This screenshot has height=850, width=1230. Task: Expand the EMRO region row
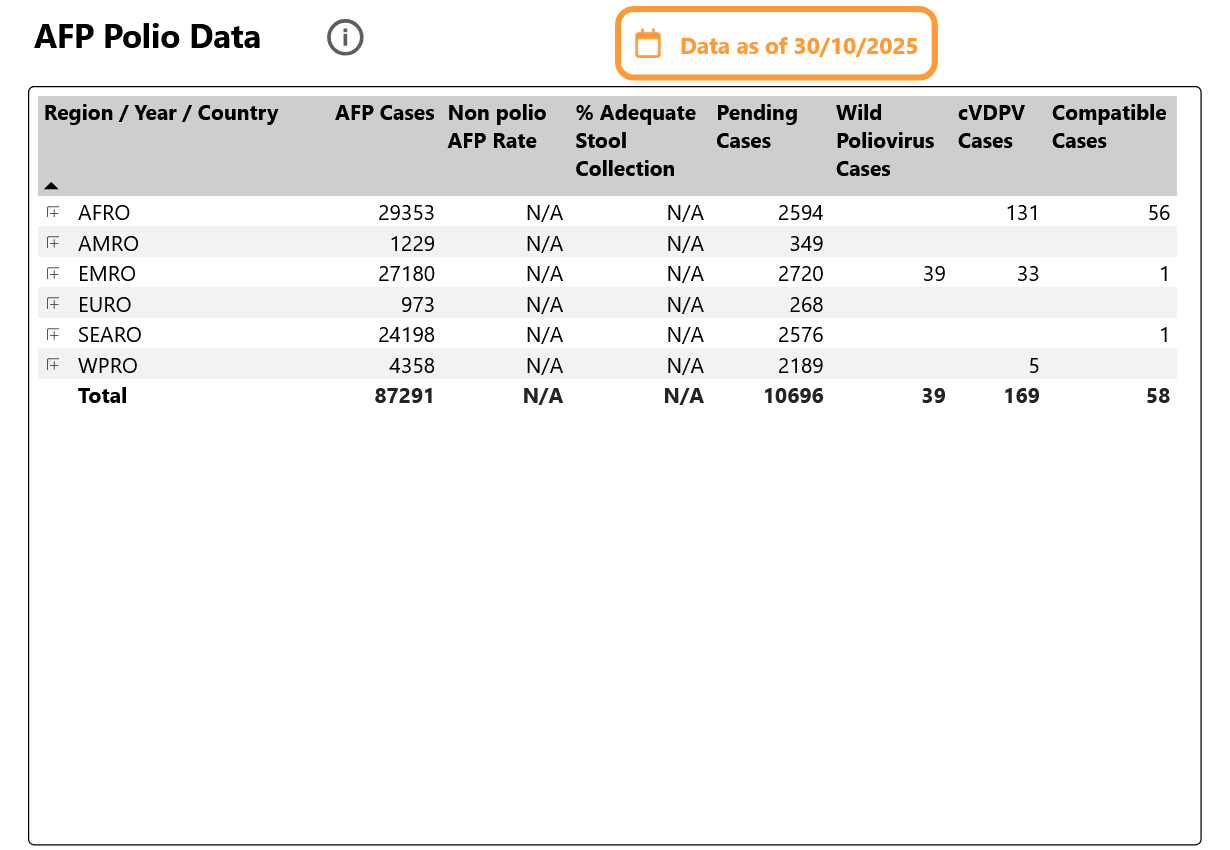(53, 273)
